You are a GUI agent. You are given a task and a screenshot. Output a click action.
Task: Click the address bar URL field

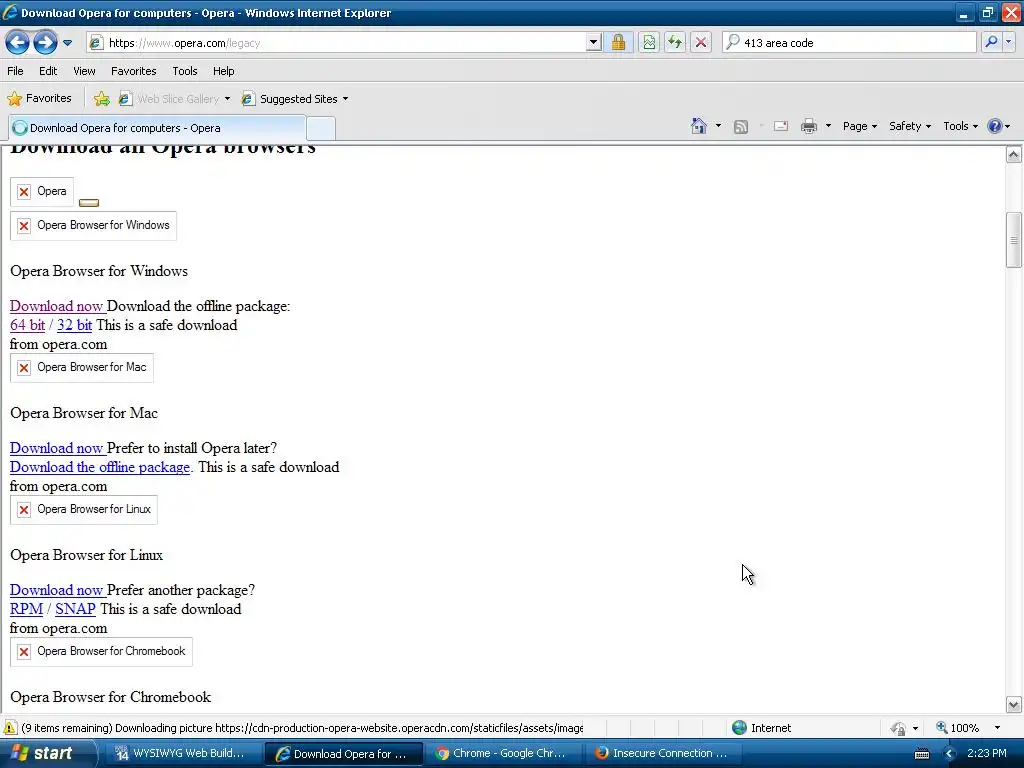336,43
